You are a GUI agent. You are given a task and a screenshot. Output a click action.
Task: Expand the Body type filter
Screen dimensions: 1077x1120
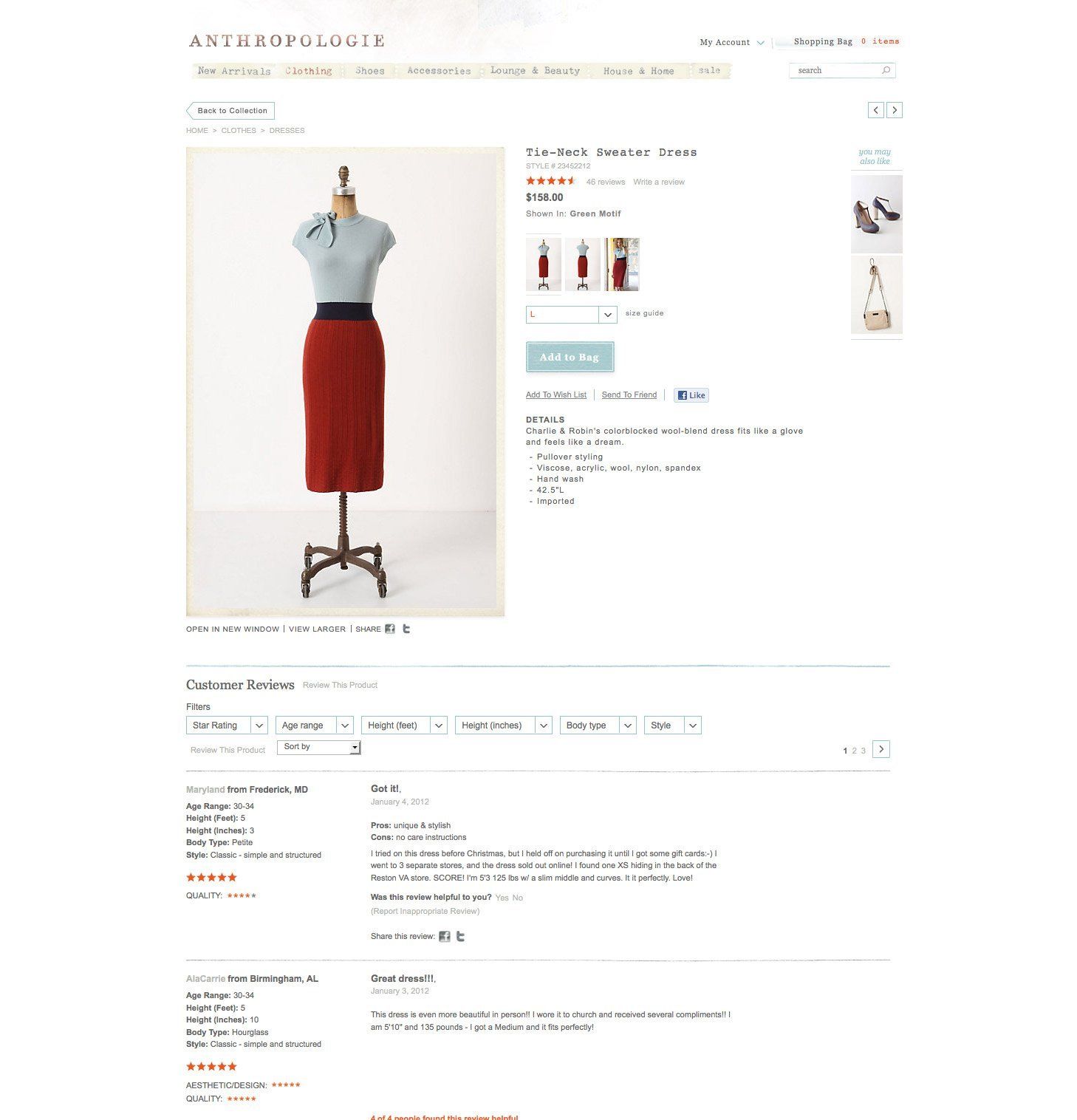598,725
